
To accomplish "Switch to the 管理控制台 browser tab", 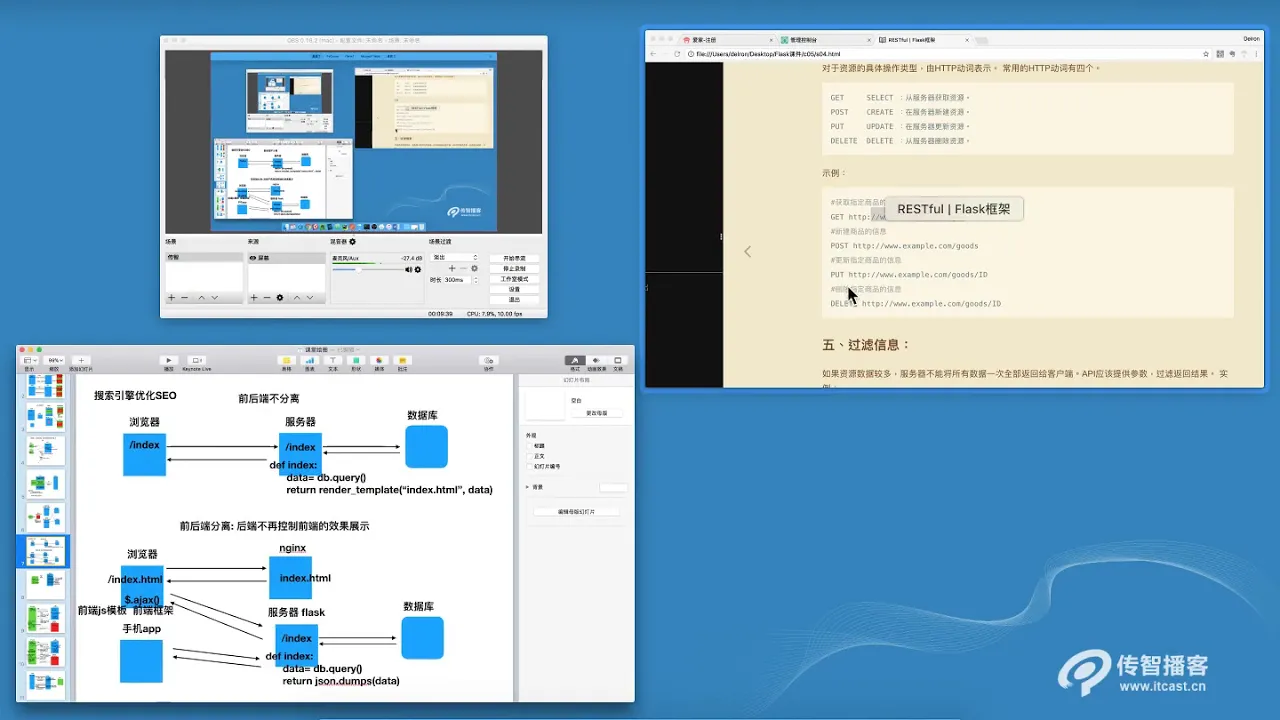I will (x=825, y=40).
